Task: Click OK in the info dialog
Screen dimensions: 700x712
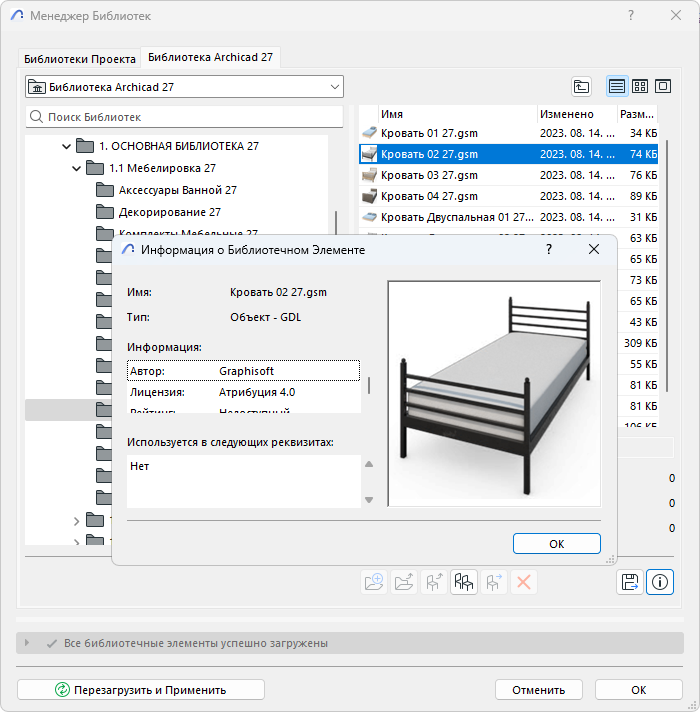Action: [x=557, y=544]
